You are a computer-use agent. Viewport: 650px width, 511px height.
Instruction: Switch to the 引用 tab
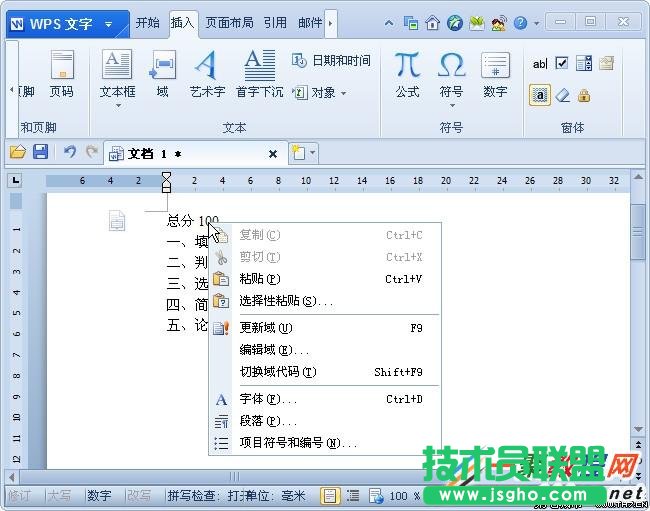(275, 23)
